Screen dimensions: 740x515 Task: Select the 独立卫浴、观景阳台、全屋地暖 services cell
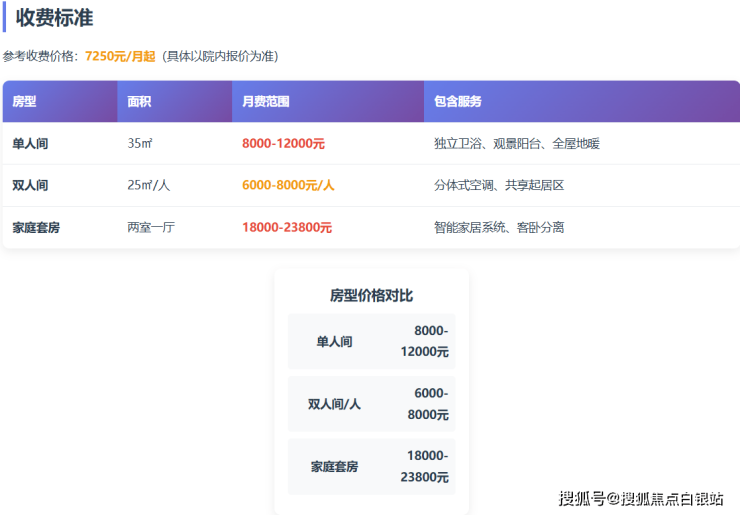coord(516,144)
